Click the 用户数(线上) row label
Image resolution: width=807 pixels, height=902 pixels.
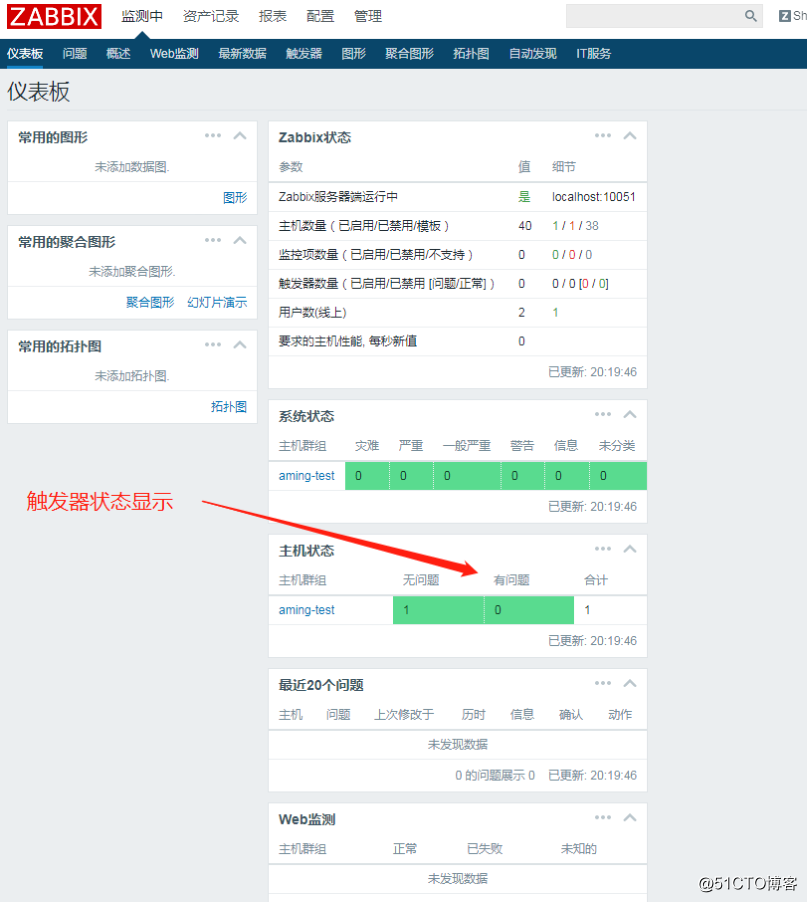(312, 312)
